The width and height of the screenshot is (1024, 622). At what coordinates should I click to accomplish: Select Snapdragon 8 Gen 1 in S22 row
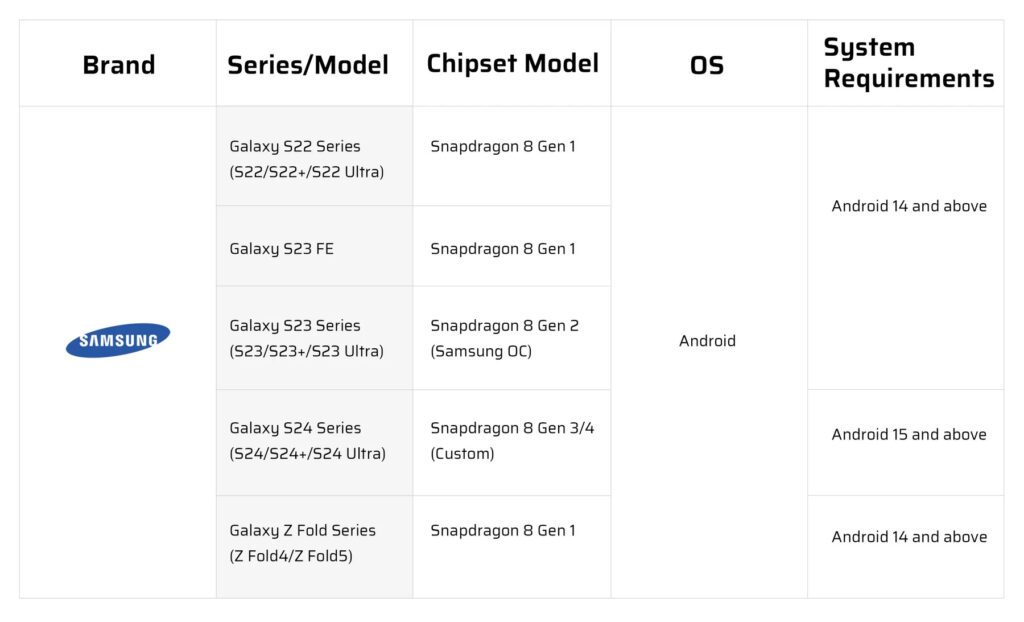point(503,146)
